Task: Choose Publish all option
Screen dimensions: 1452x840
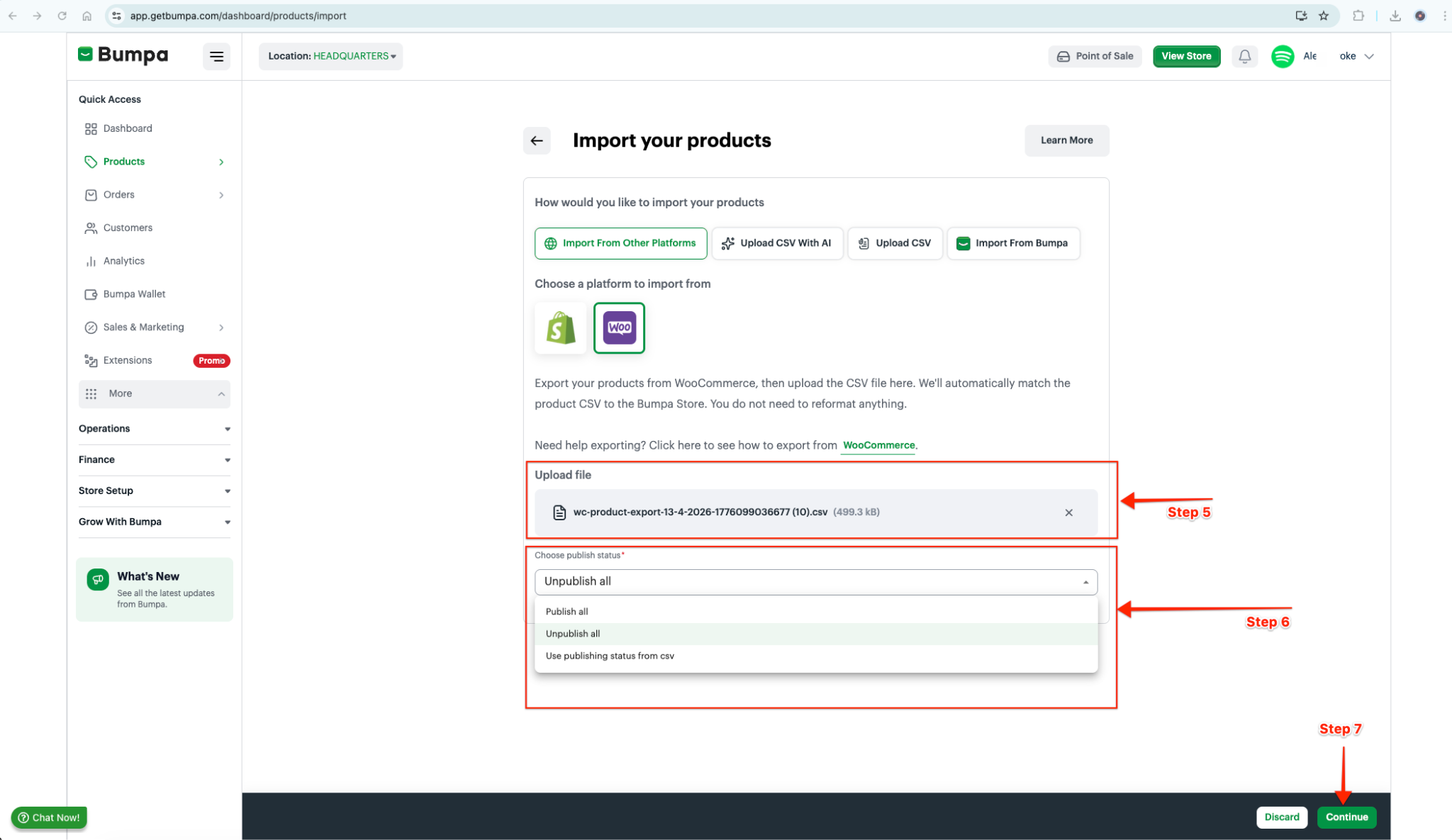Action: 567,611
